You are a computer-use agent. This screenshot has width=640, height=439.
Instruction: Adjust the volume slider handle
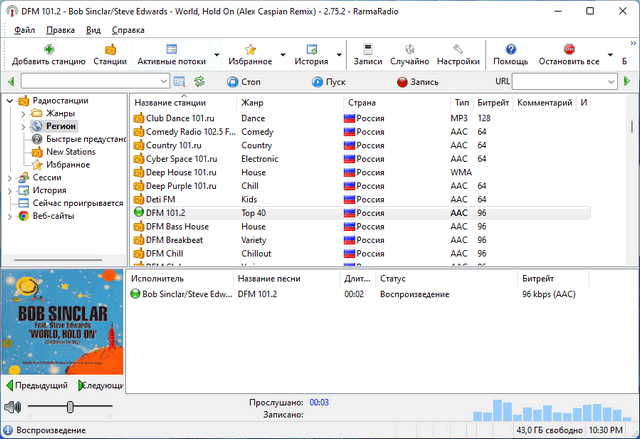[x=70, y=407]
